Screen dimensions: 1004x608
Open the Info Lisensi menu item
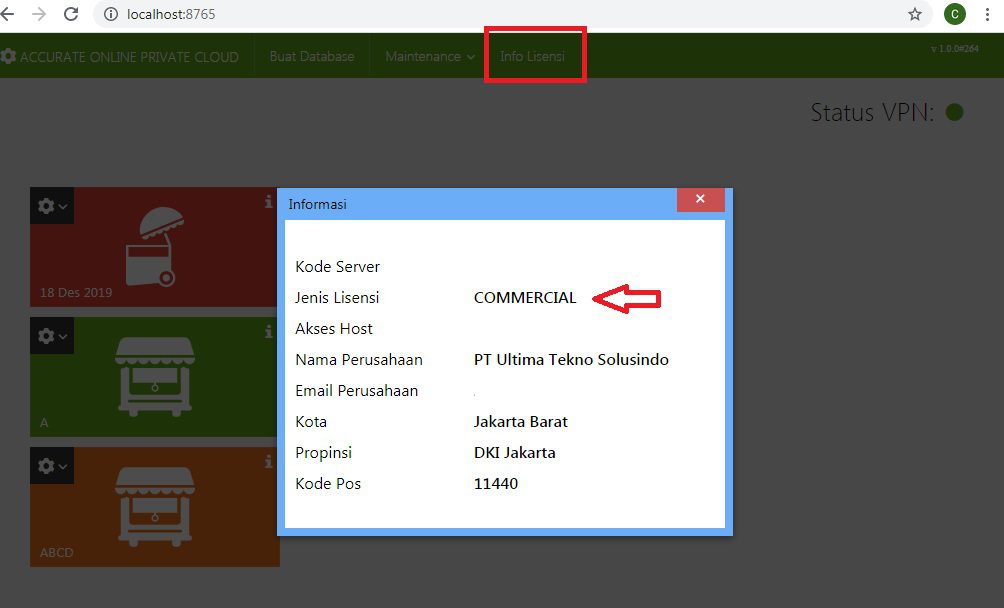tap(534, 56)
